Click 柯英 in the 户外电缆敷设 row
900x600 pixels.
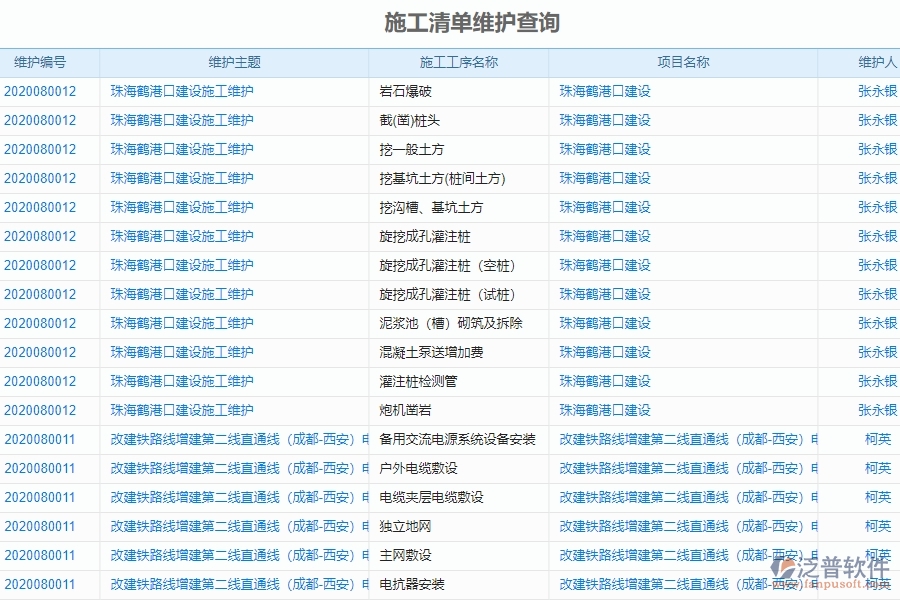(x=876, y=468)
